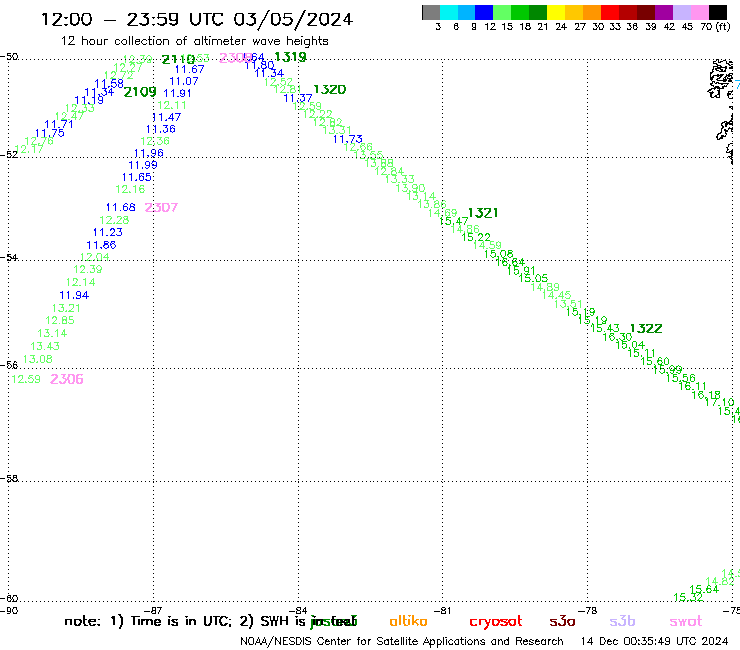The width and height of the screenshot is (740, 650).
Task: Click the wave height value '11.94'
Action: point(74,295)
